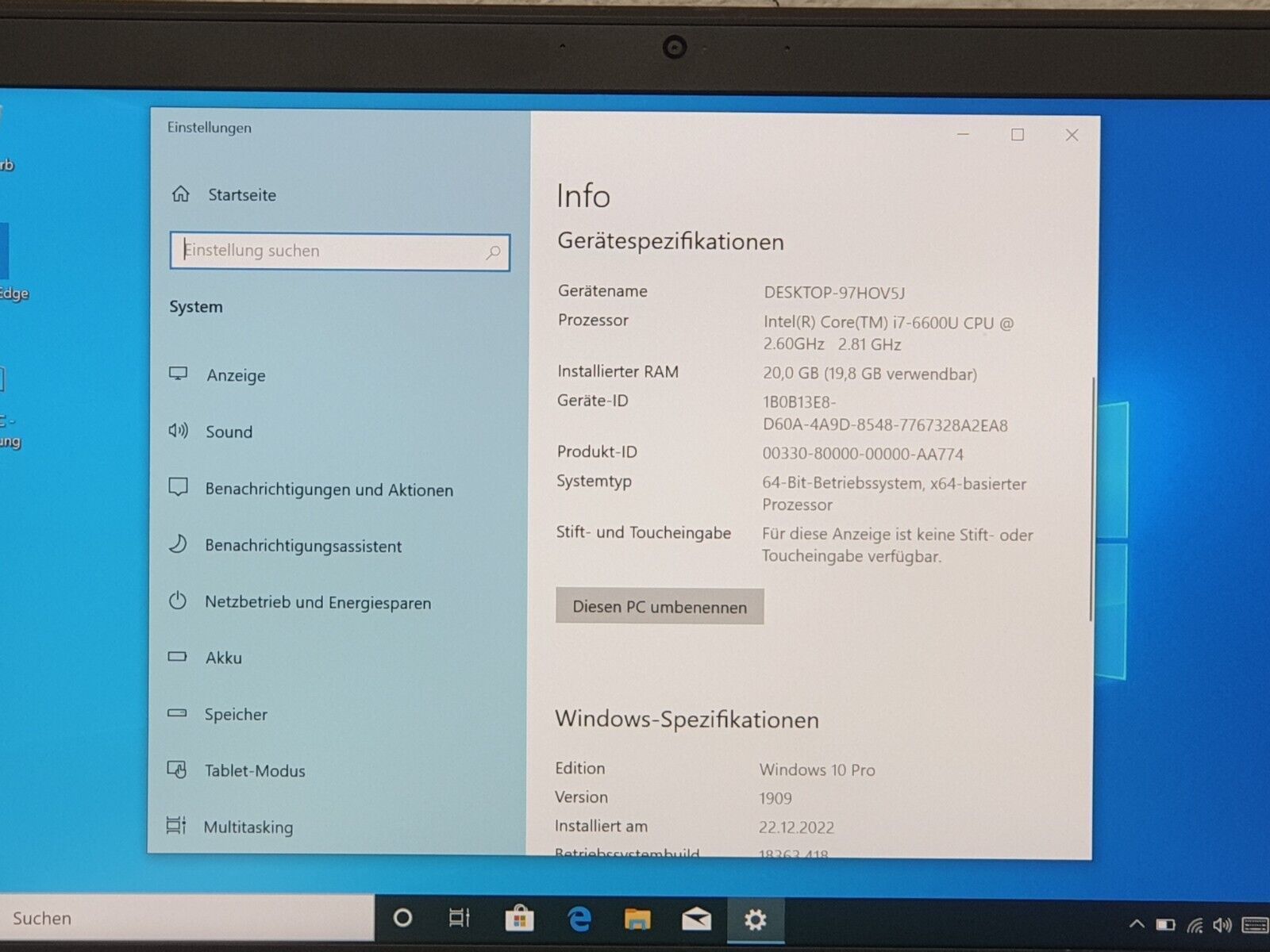
Task: Click the Startseite home icon
Action: click(181, 194)
